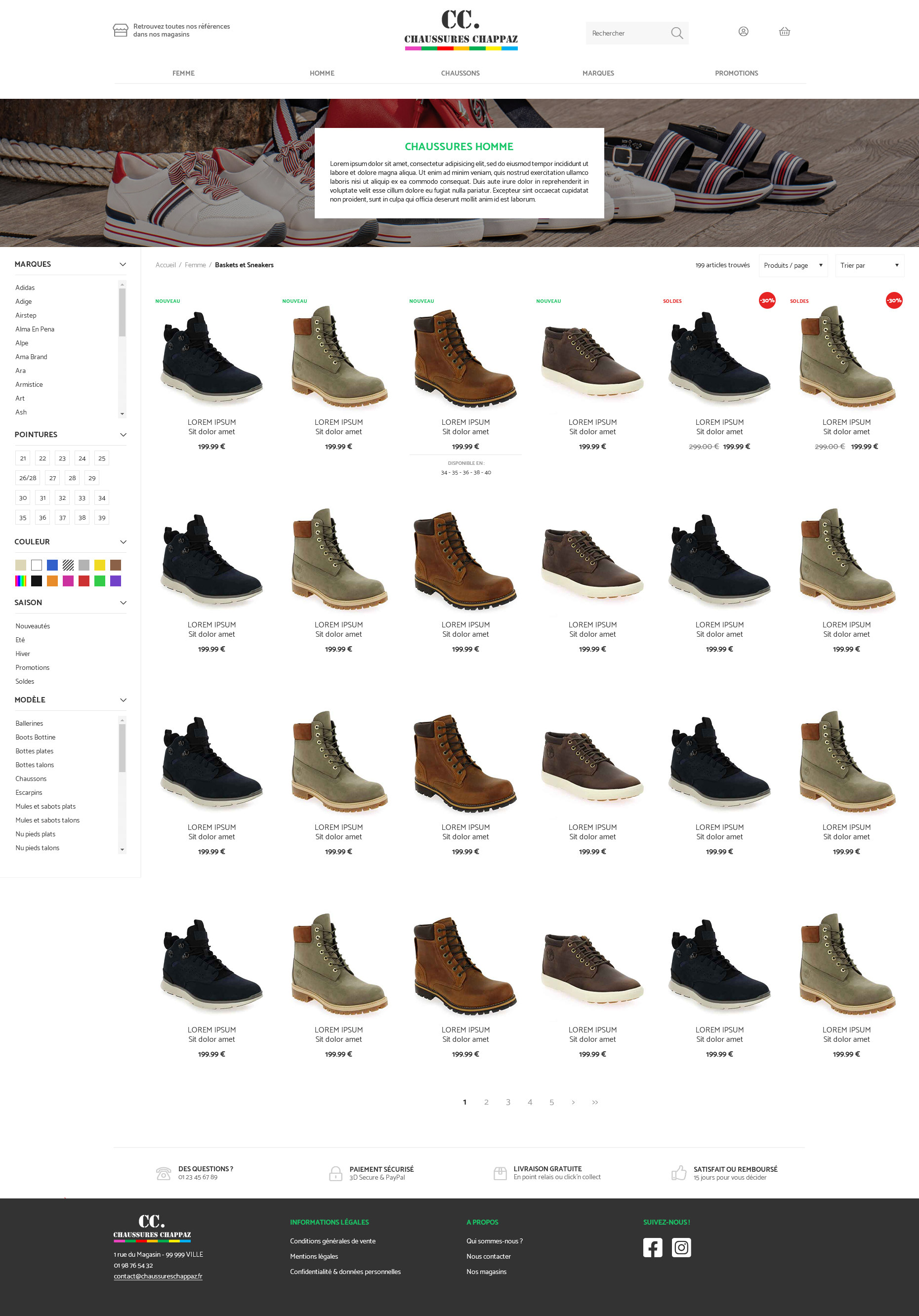Open the HOMME menu item
The width and height of the screenshot is (919, 1316).
click(322, 74)
